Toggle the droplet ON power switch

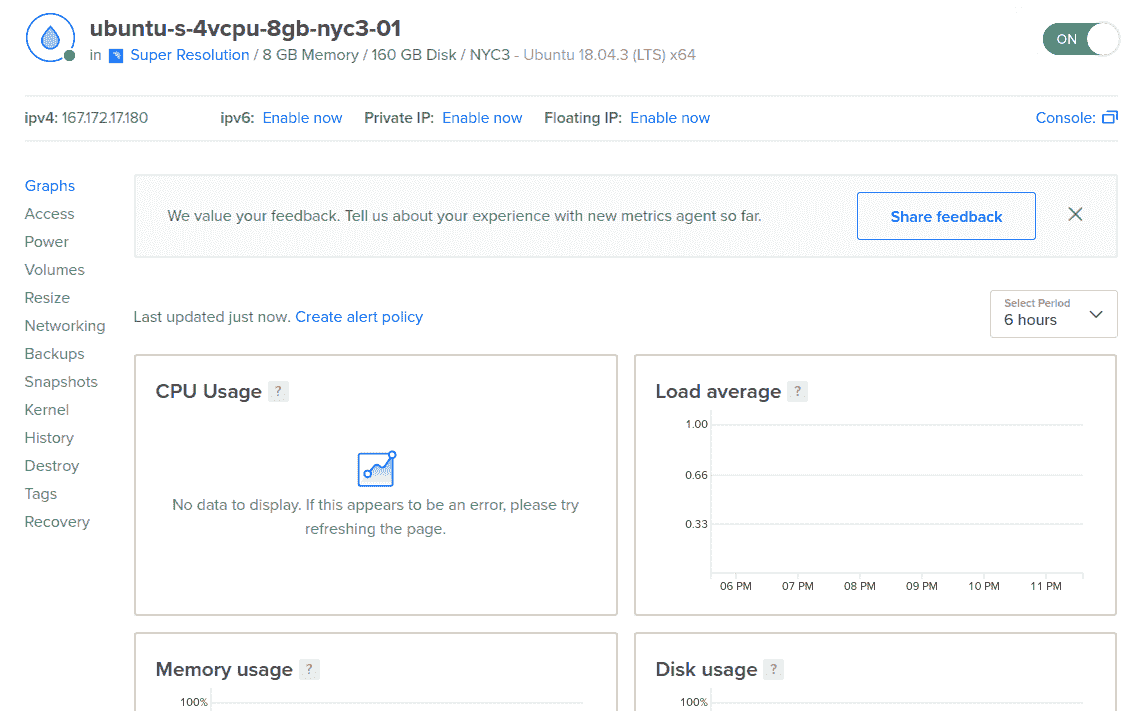click(1080, 39)
